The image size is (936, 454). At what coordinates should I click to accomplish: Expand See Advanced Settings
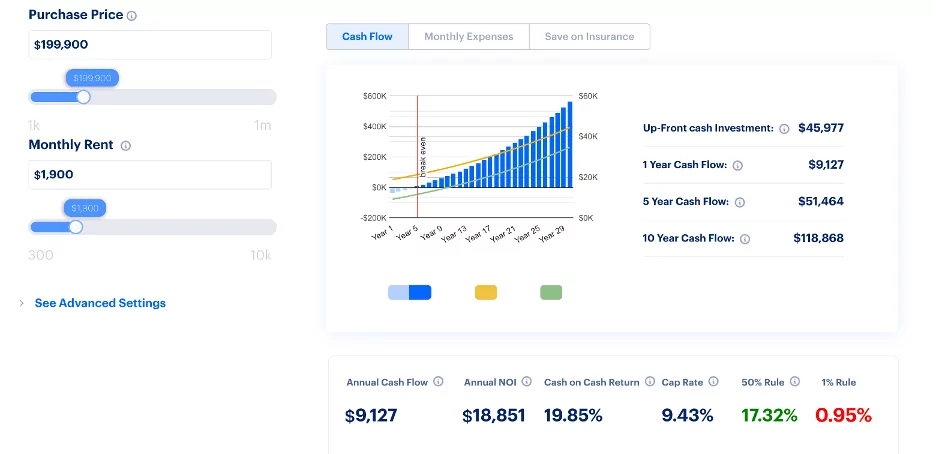[100, 303]
